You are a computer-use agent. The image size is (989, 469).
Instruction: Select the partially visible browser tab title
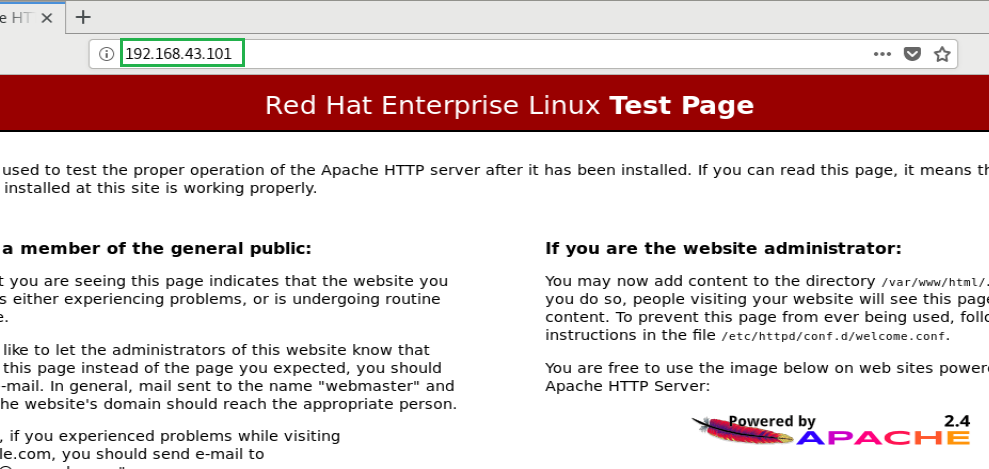click(x=16, y=18)
